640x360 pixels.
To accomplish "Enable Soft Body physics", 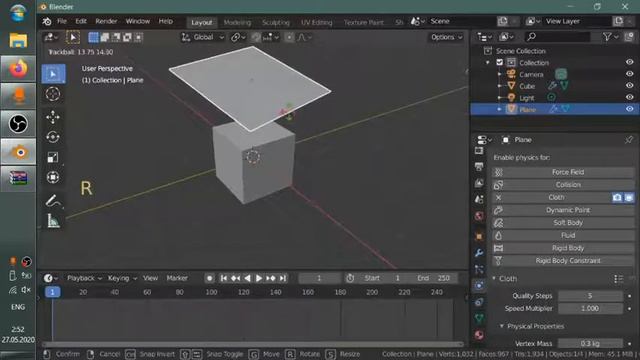I will tap(563, 223).
